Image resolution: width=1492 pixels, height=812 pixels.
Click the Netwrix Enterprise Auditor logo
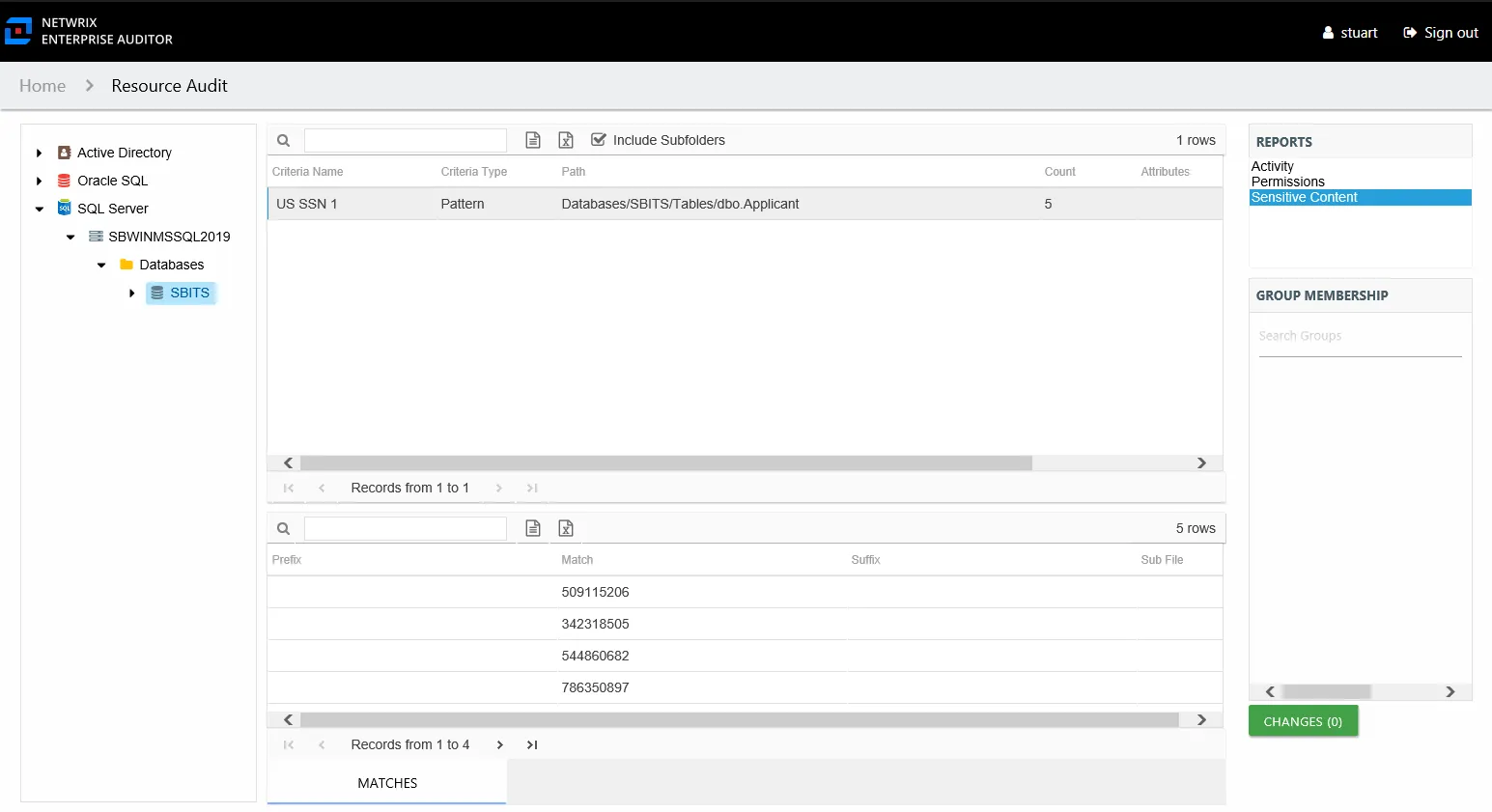[89, 31]
